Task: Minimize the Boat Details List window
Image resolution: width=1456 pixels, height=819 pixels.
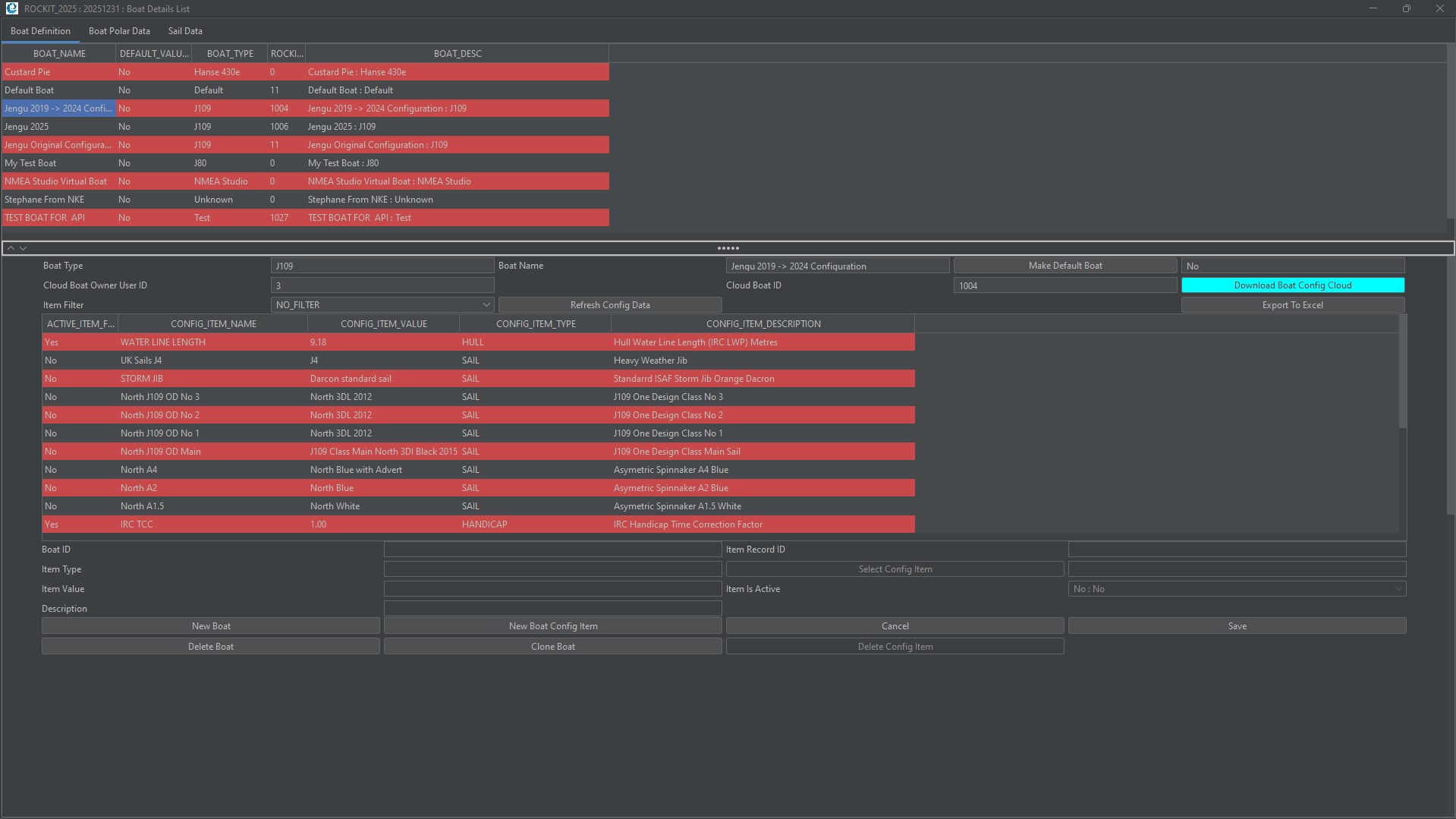Action: (x=1373, y=8)
